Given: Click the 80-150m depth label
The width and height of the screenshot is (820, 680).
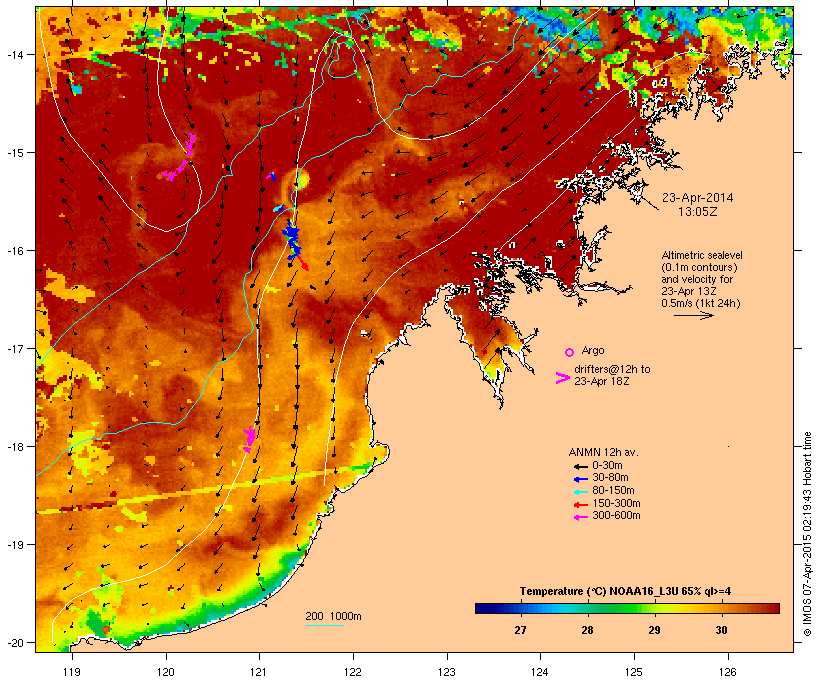Looking at the screenshot, I should coord(613,491).
